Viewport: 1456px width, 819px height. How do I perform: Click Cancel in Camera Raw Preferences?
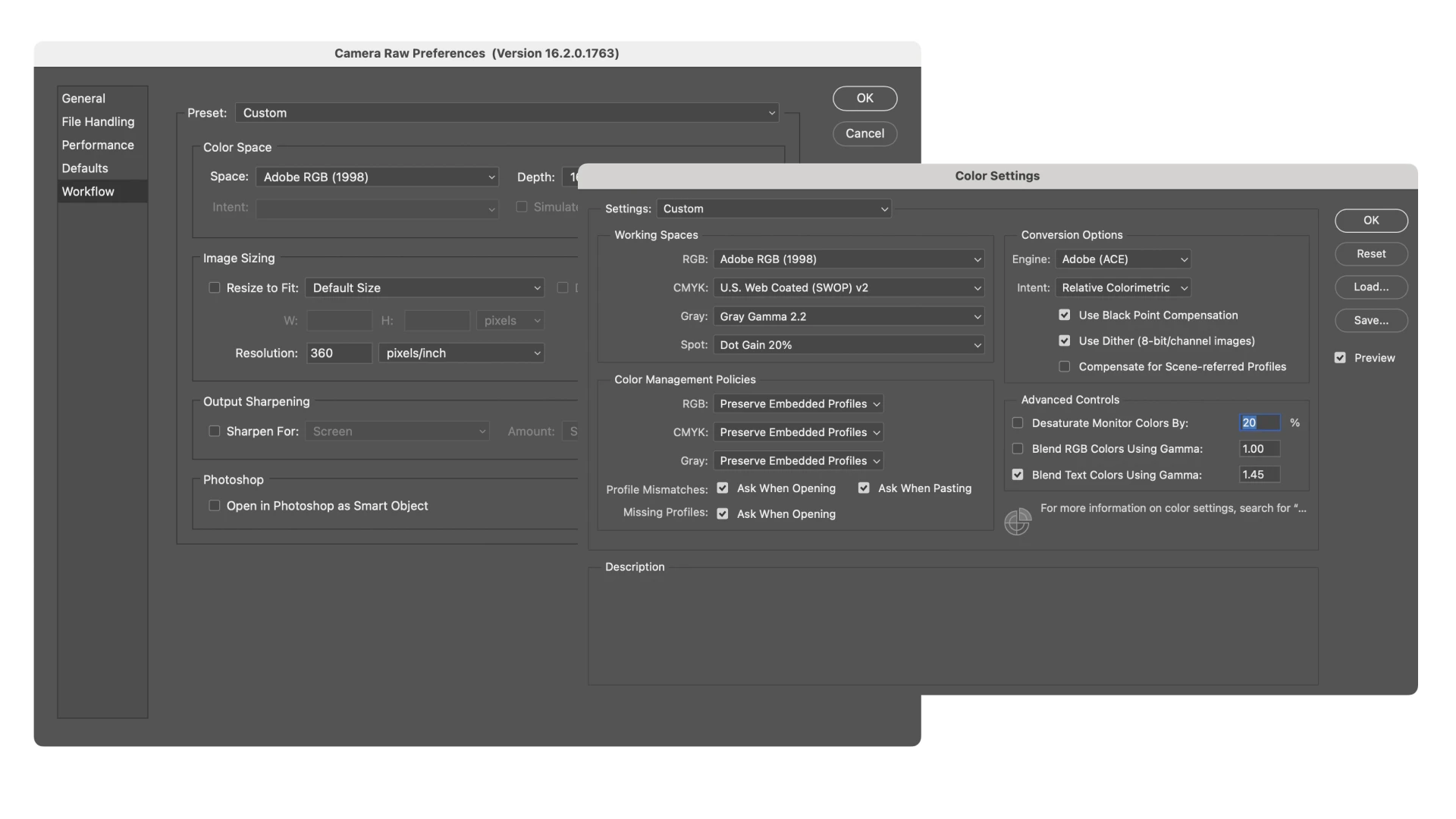pyautogui.click(x=864, y=133)
